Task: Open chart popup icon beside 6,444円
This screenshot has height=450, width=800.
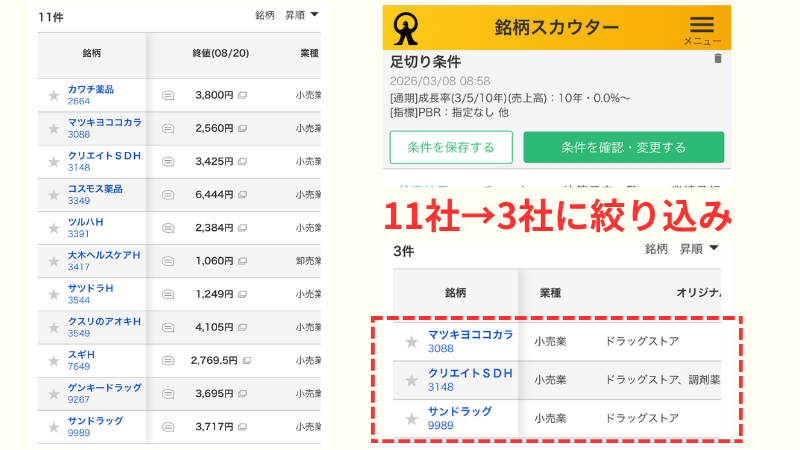Action: pyautogui.click(x=242, y=195)
